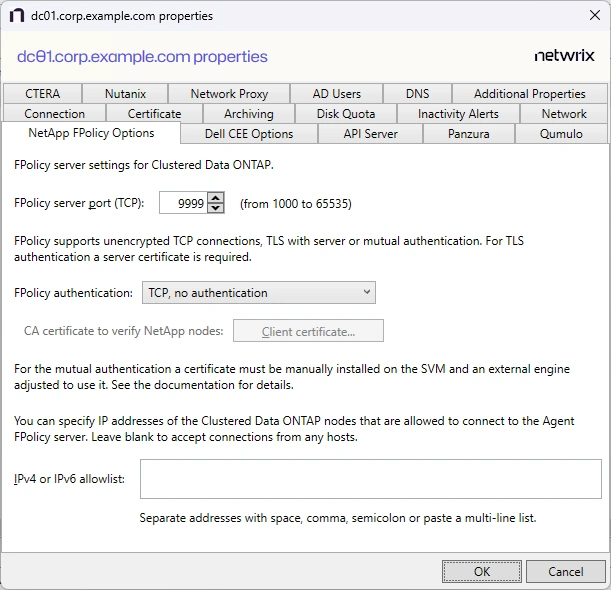The width and height of the screenshot is (611, 590).
Task: Open the Panzura tab
Action: tap(468, 134)
